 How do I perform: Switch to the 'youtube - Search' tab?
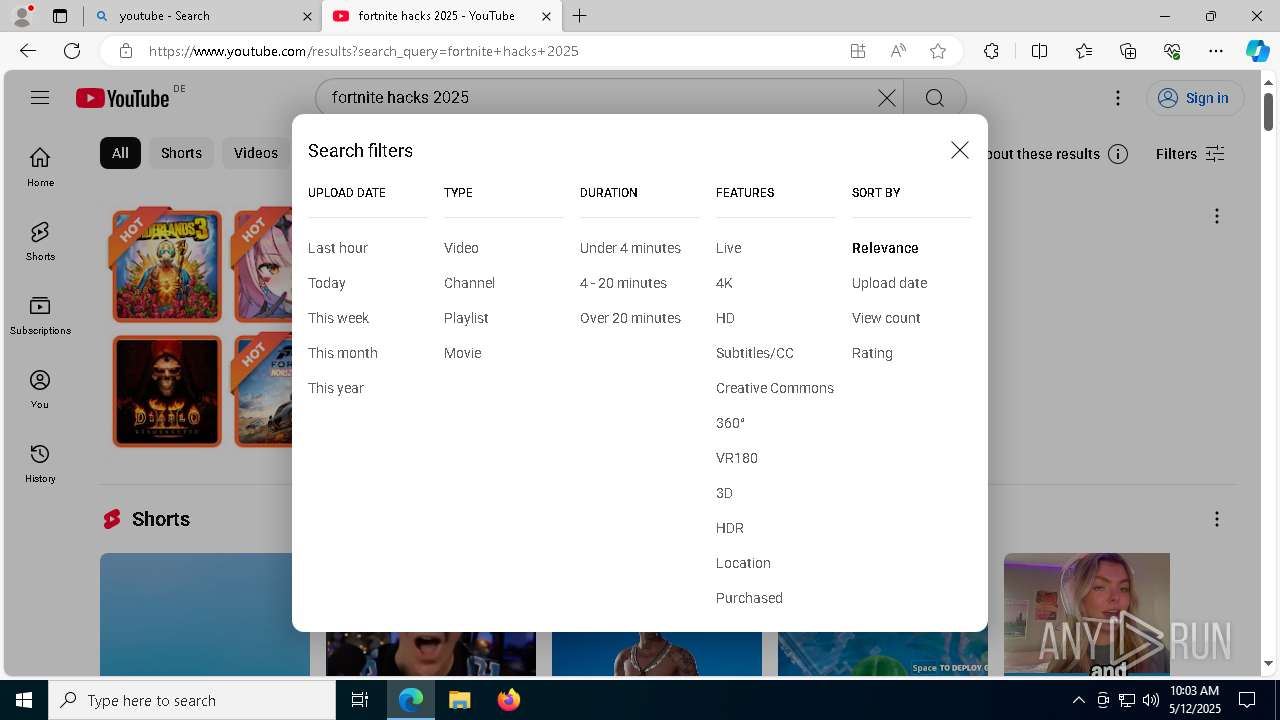[205, 16]
